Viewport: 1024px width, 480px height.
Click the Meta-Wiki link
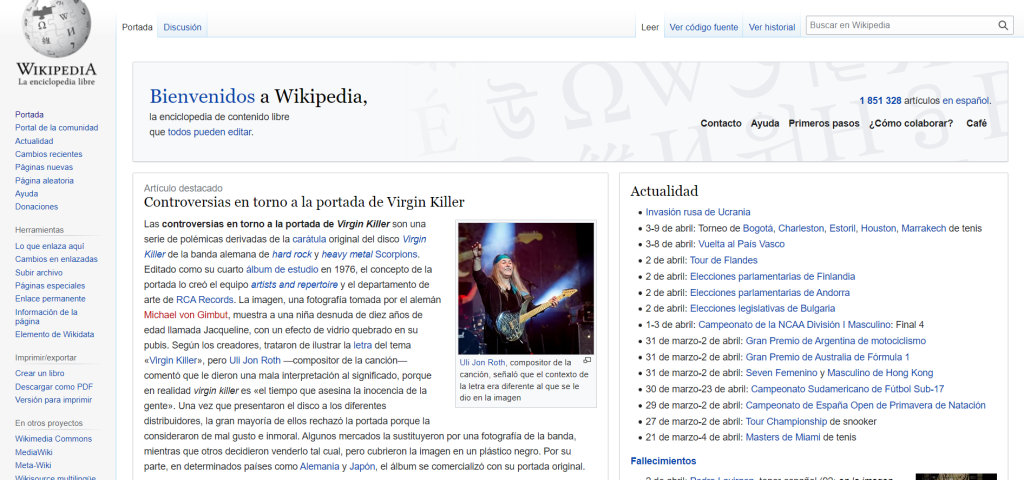[x=33, y=466]
